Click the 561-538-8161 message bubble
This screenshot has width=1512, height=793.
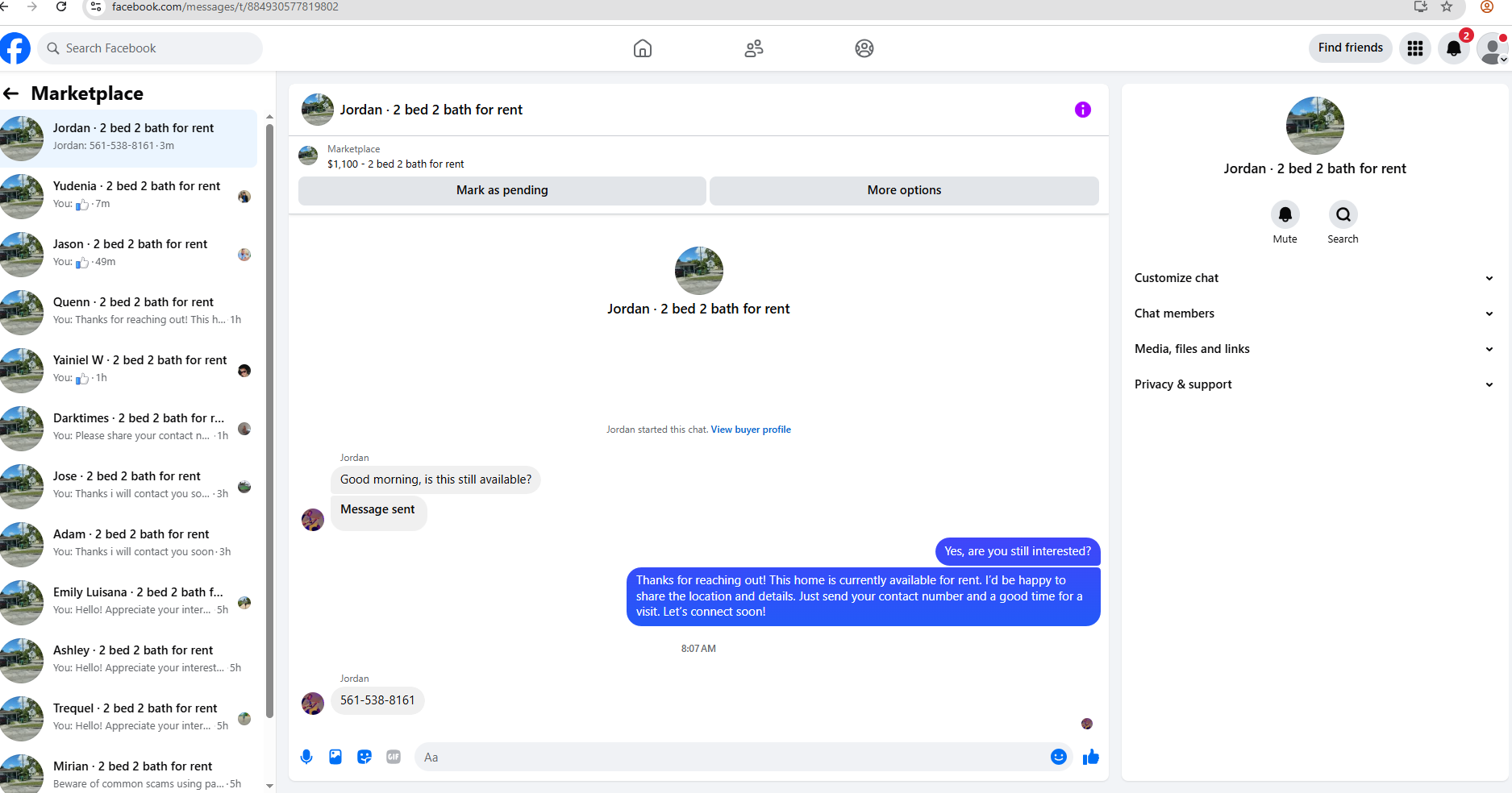click(377, 700)
